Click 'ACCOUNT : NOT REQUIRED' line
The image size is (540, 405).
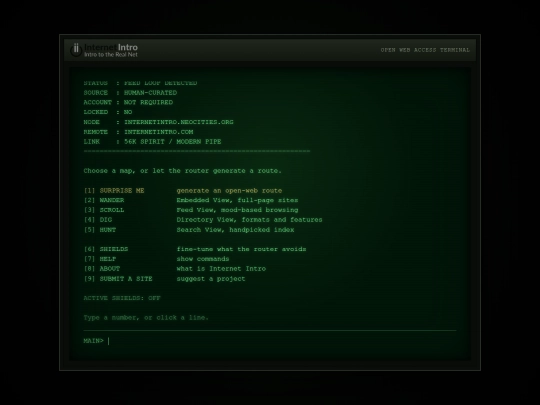tap(128, 103)
